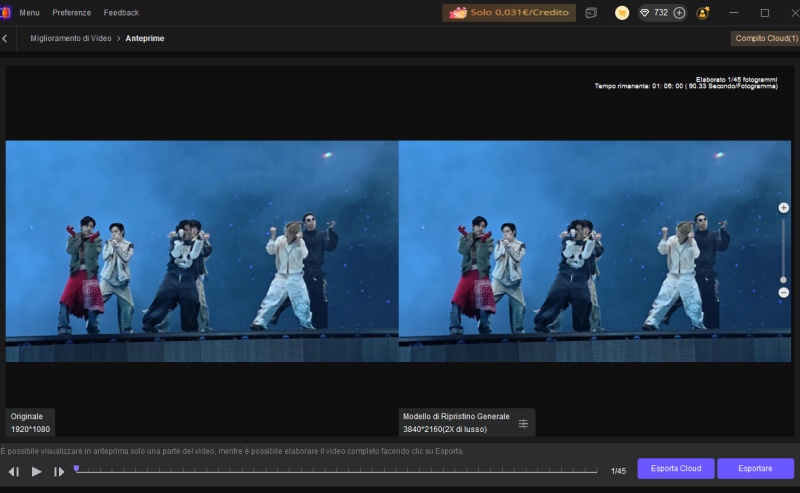The height and width of the screenshot is (493, 800).
Task: Open the shopping cart icon
Action: pyautogui.click(x=621, y=13)
